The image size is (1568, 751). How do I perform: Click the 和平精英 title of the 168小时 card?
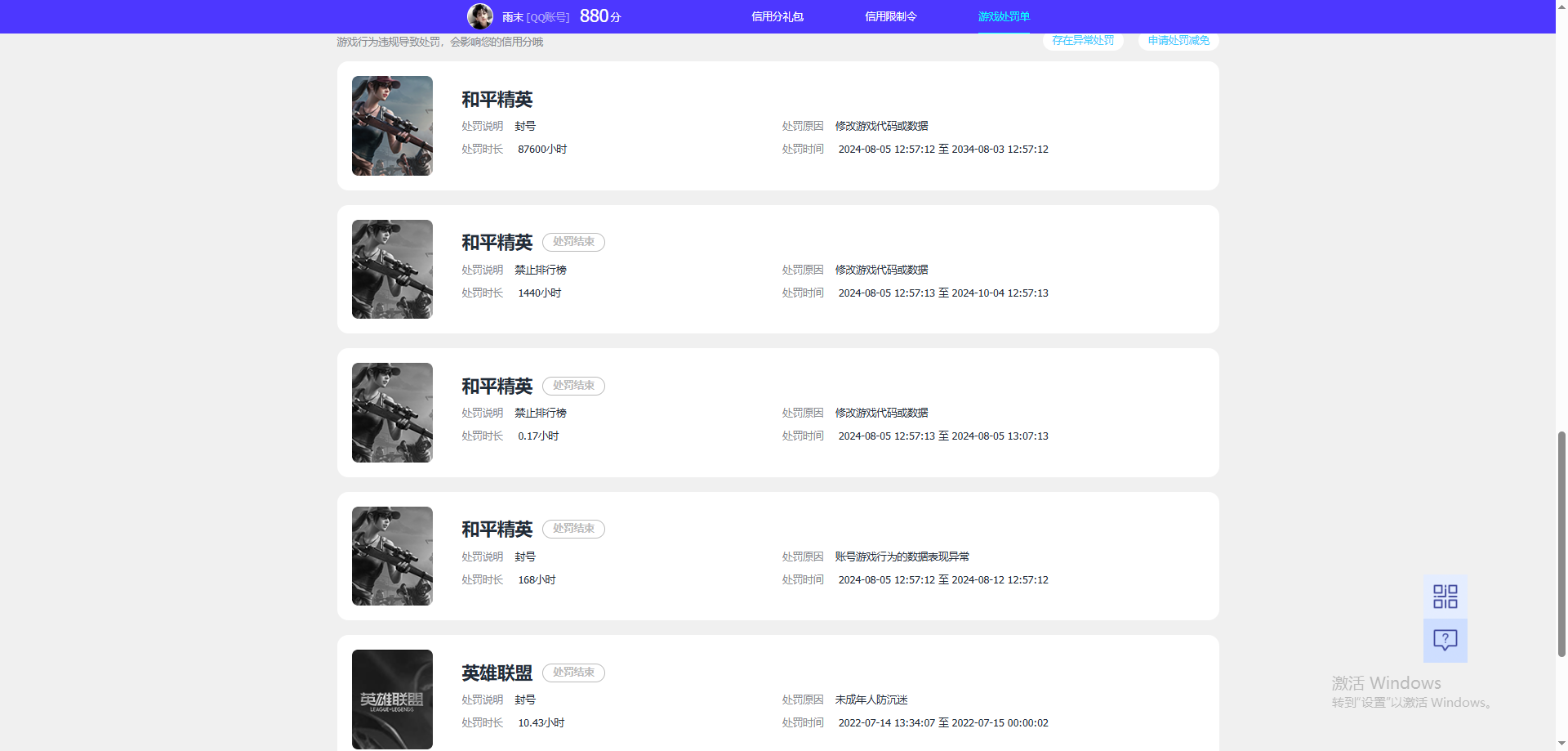pyautogui.click(x=497, y=530)
